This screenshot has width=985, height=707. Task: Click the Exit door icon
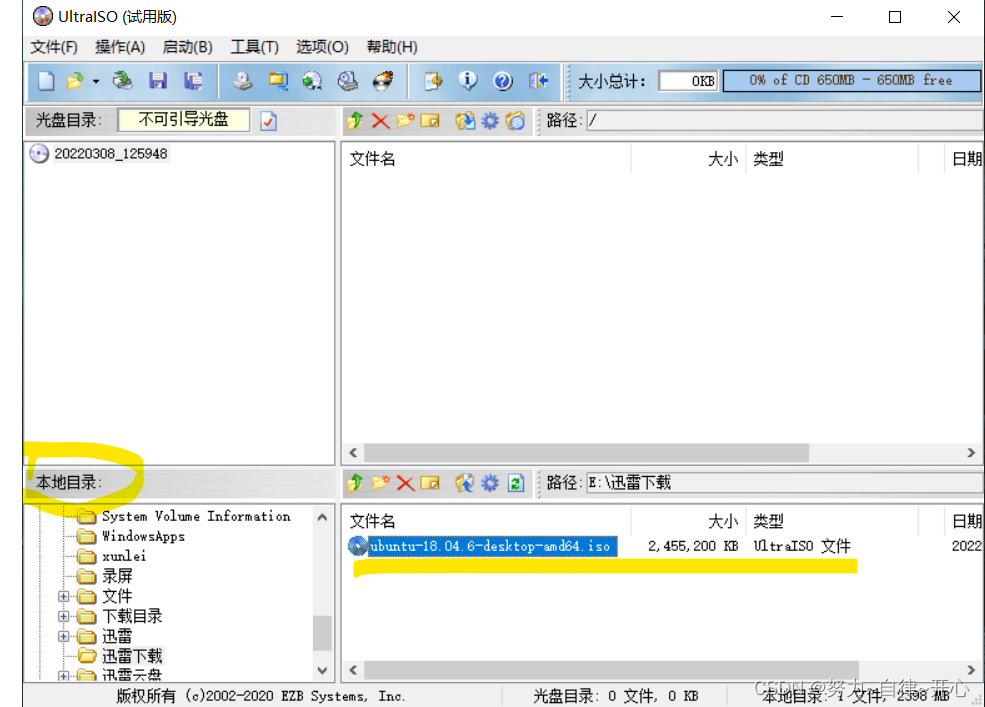click(x=538, y=81)
